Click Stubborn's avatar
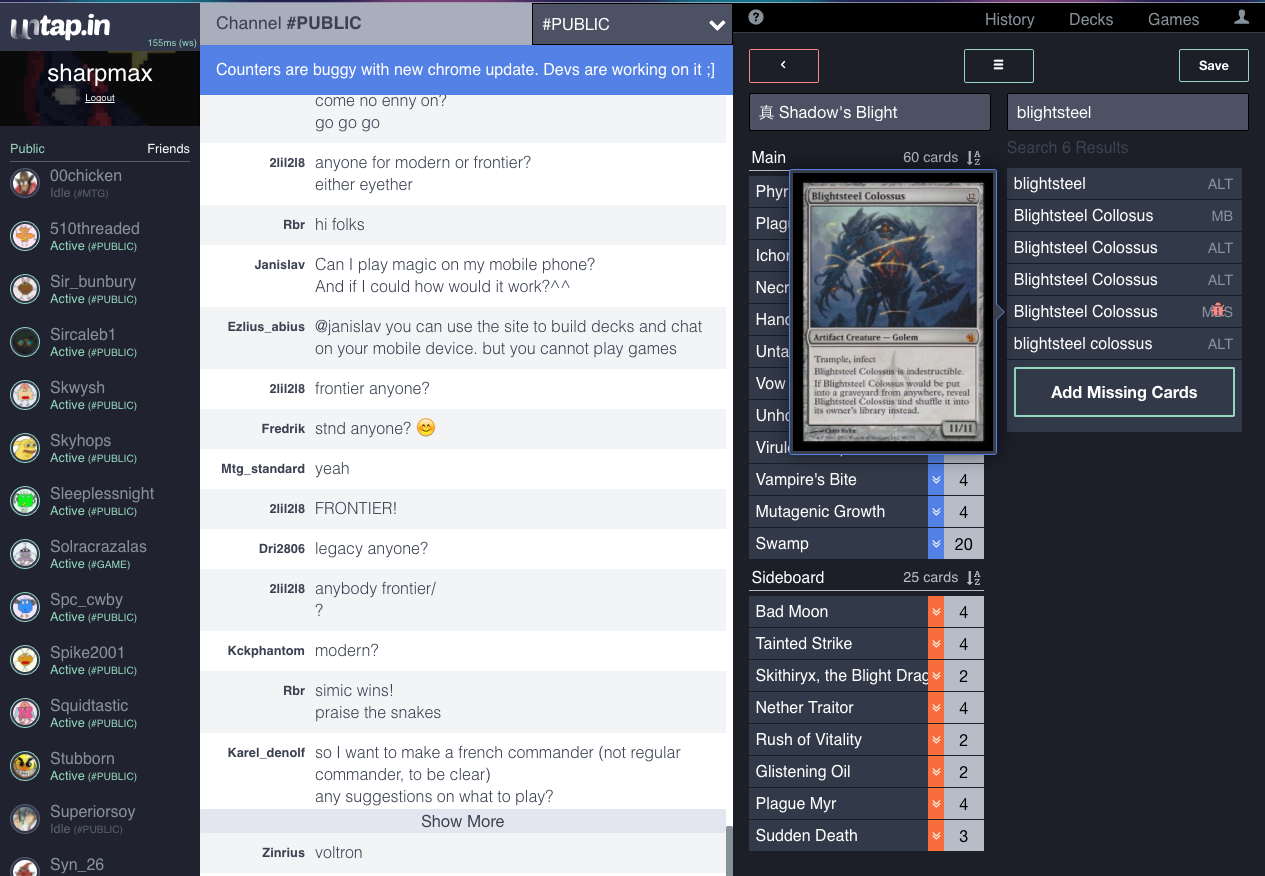This screenshot has width=1265, height=876. tap(25, 766)
